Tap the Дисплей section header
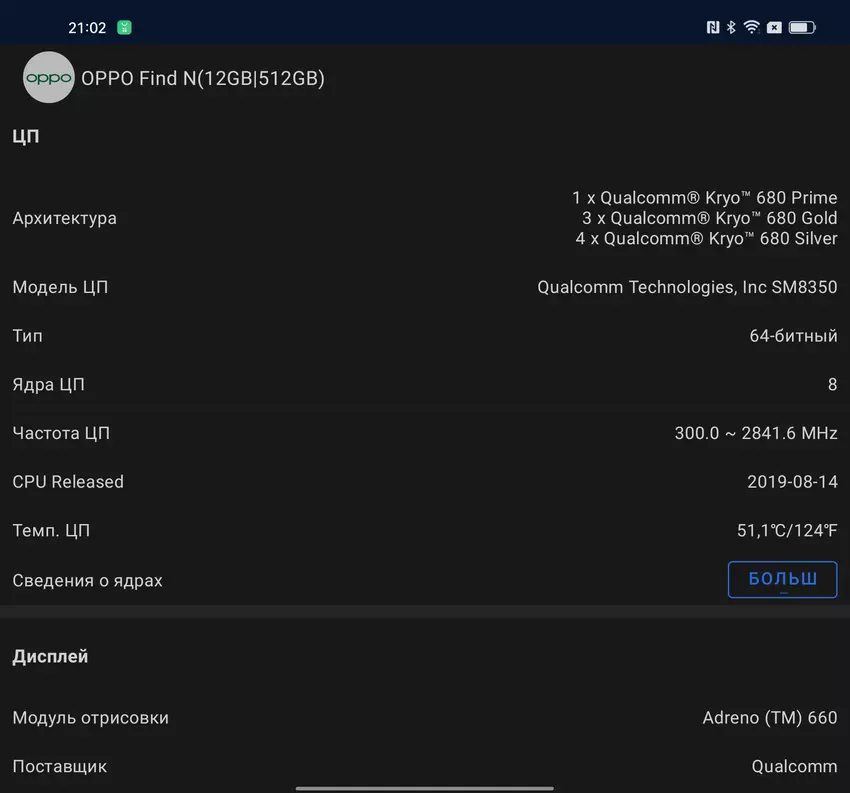This screenshot has width=850, height=793. tap(50, 657)
